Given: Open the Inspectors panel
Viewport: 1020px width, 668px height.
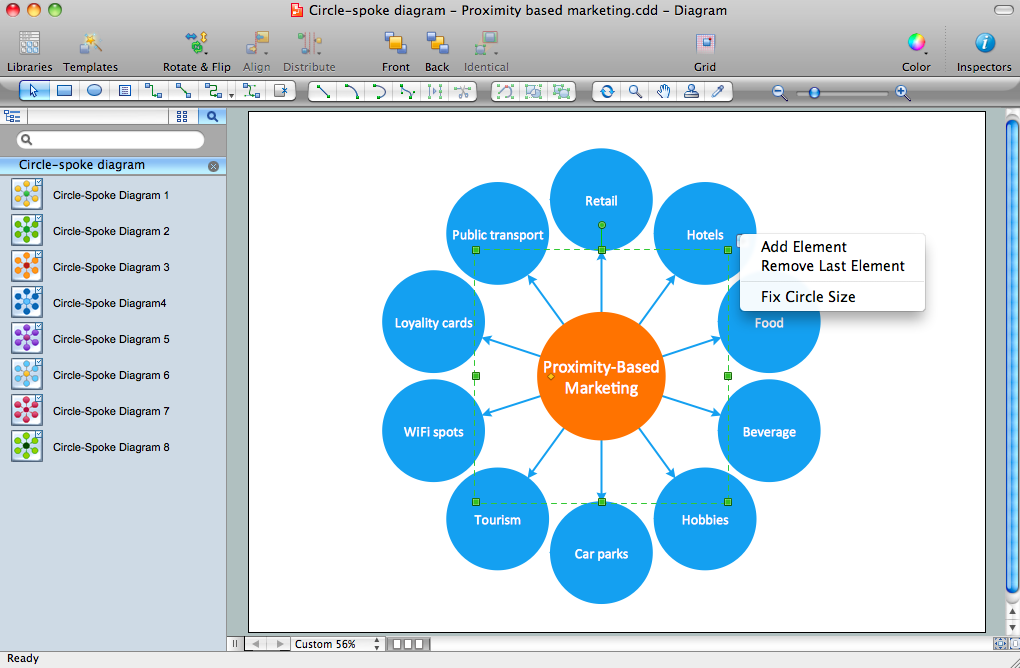Looking at the screenshot, I should point(984,51).
